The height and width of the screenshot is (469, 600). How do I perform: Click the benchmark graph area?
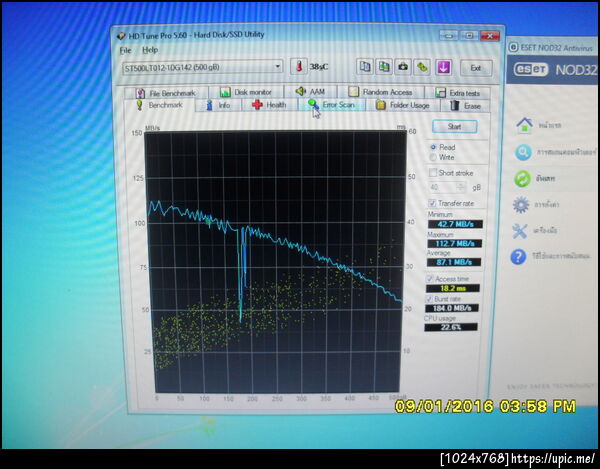(x=275, y=262)
